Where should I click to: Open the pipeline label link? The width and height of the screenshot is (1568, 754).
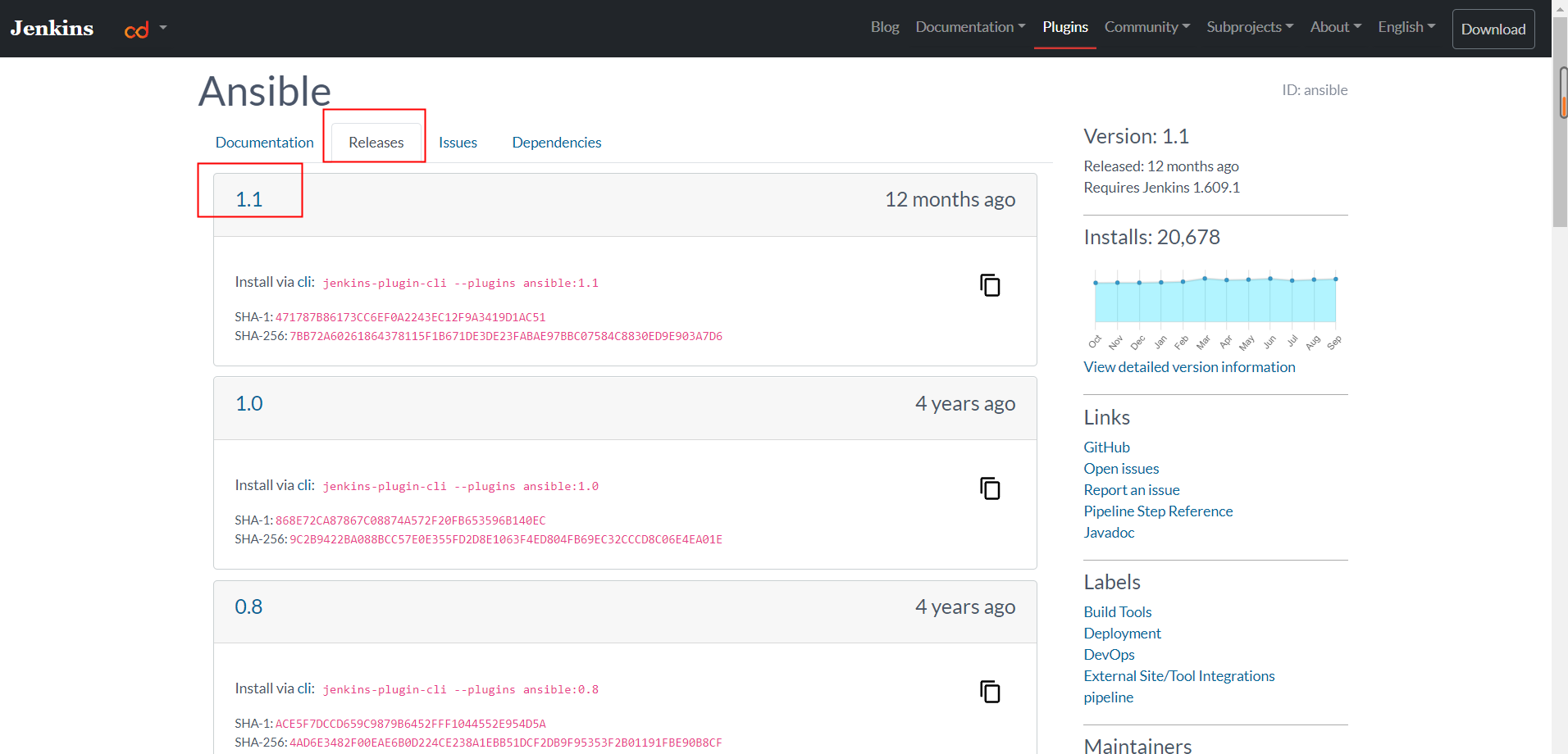[x=1108, y=697]
